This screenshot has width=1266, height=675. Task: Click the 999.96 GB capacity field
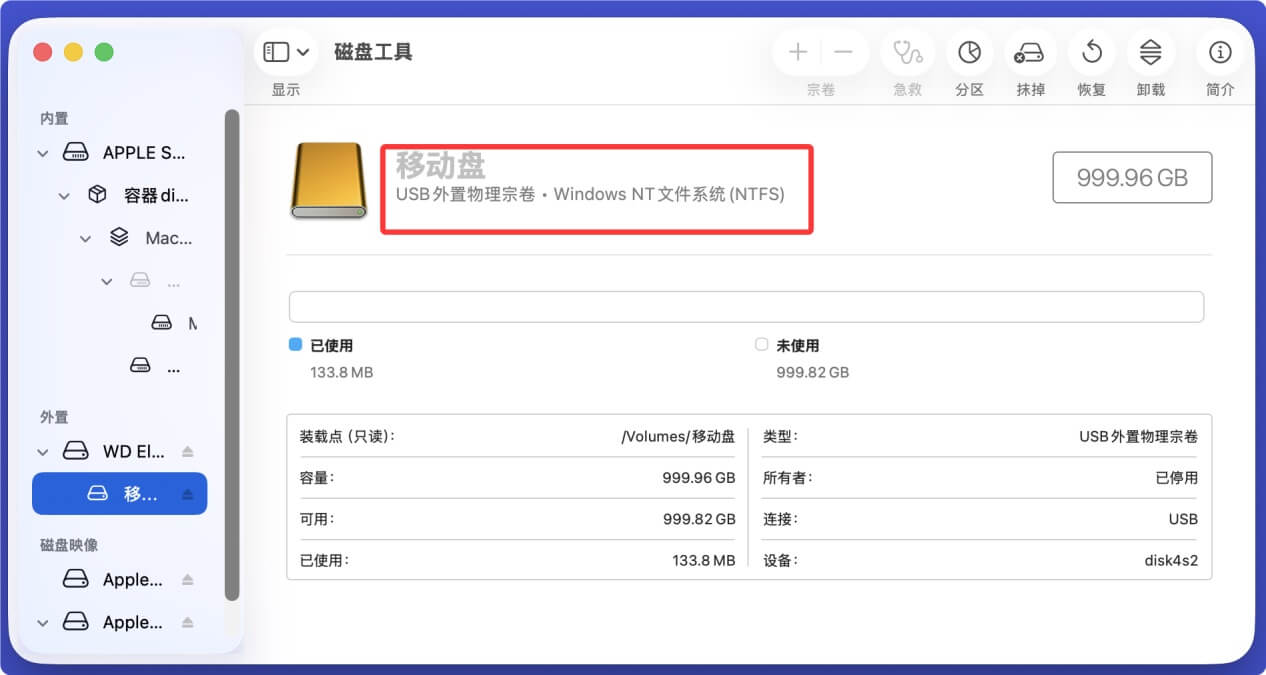tap(1132, 176)
